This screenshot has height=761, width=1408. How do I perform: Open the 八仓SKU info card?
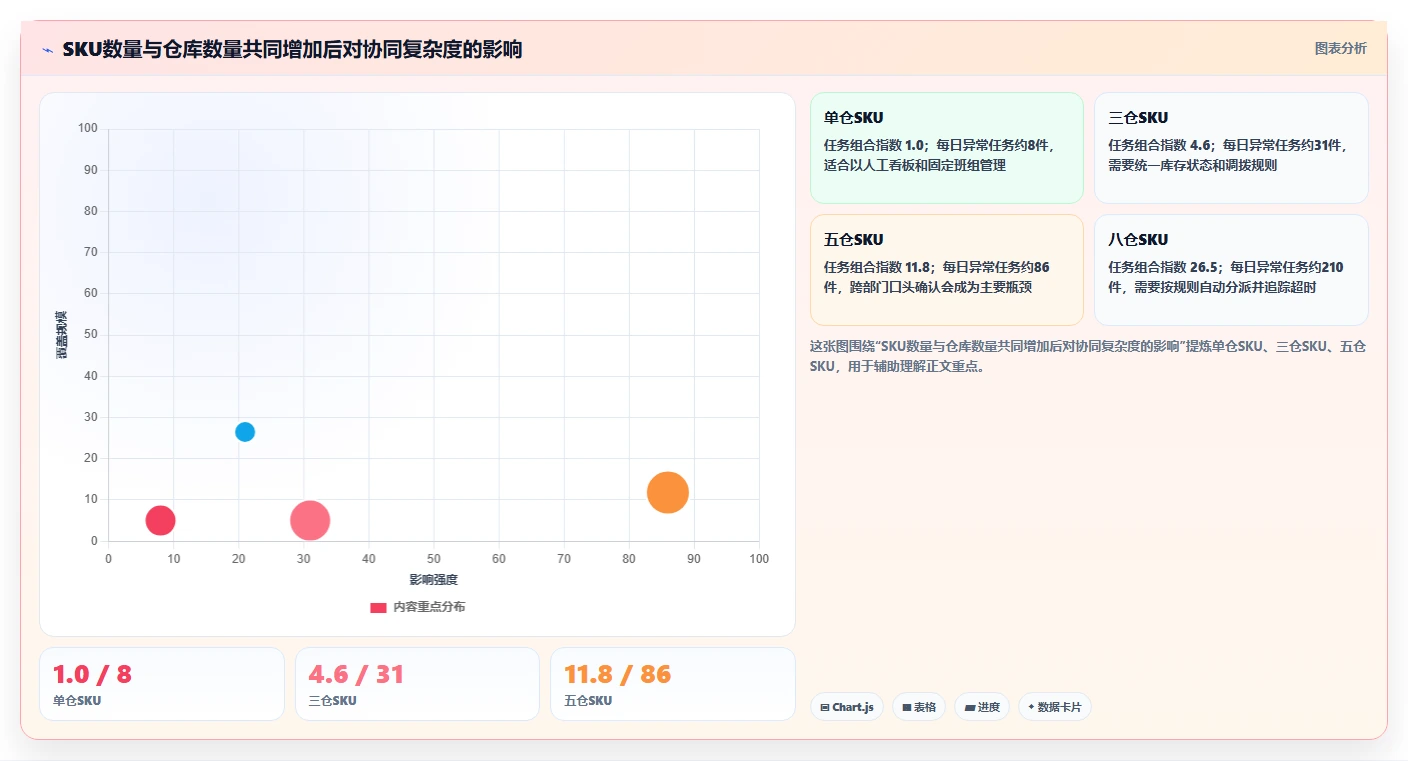[x=1231, y=270]
